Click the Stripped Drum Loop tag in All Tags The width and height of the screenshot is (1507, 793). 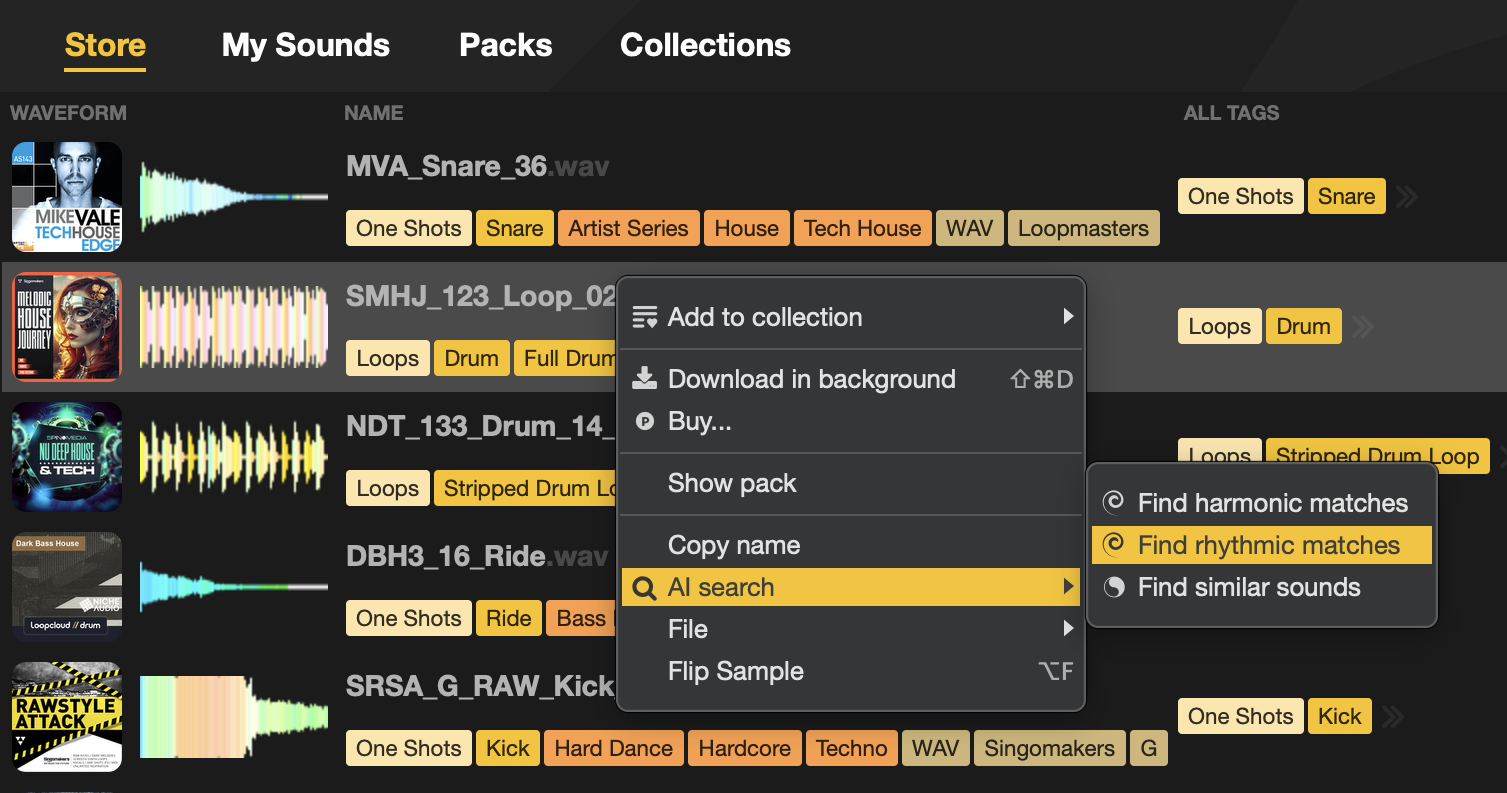(1377, 456)
